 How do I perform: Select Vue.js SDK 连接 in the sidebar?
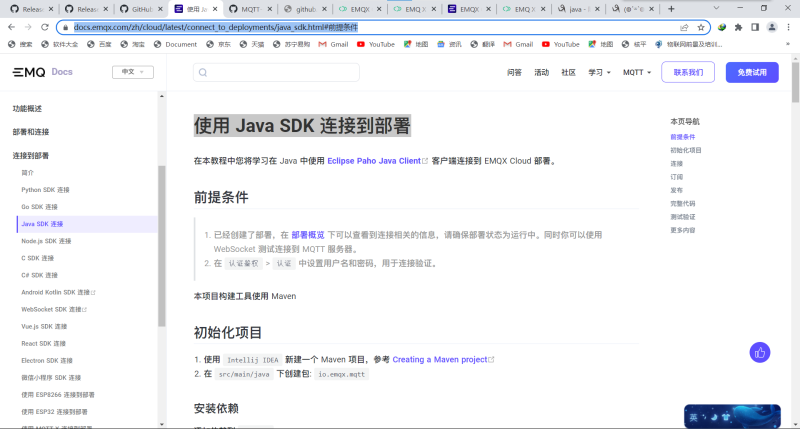(x=44, y=326)
